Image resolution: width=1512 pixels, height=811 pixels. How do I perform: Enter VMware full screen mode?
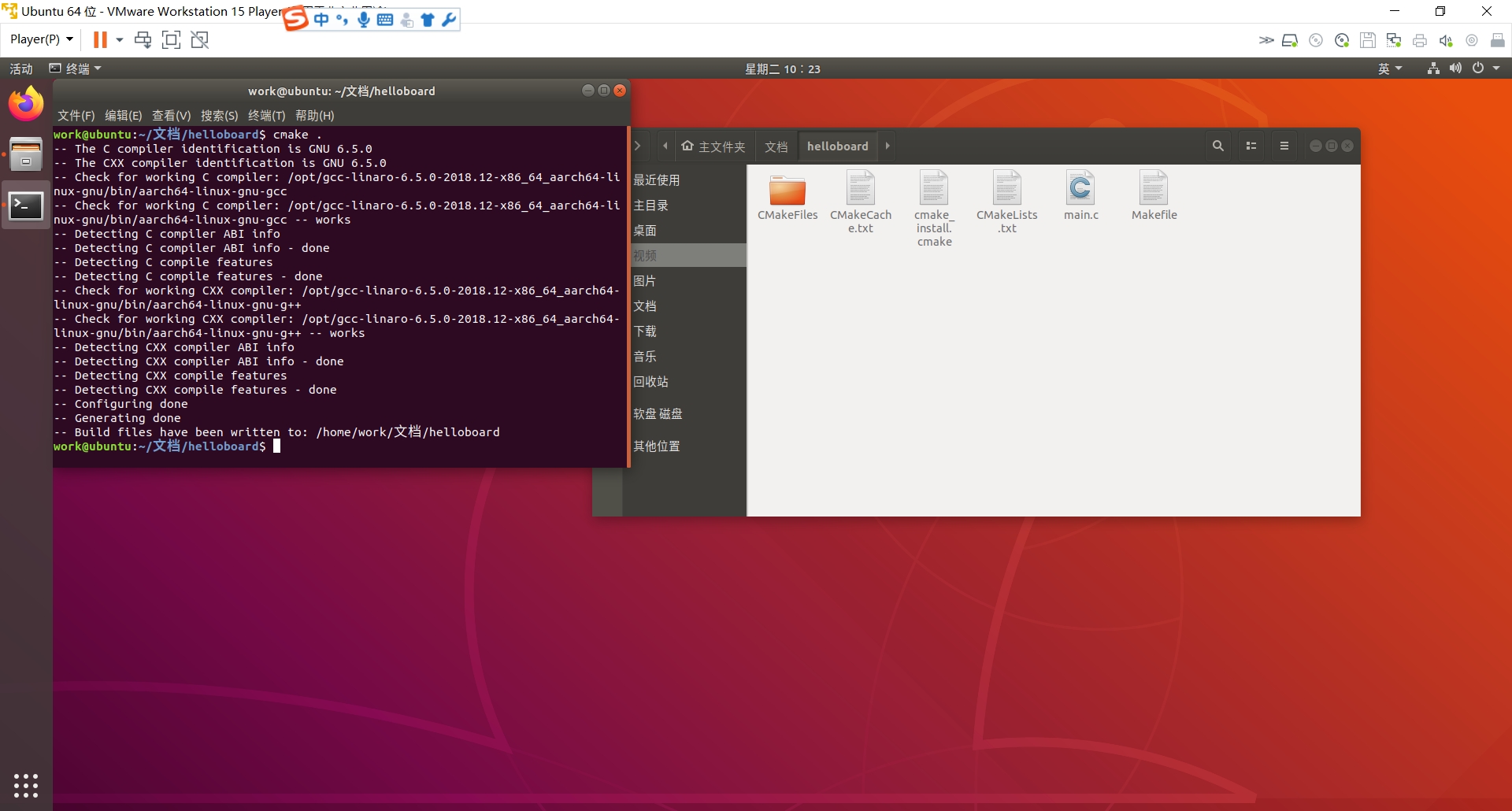point(171,39)
